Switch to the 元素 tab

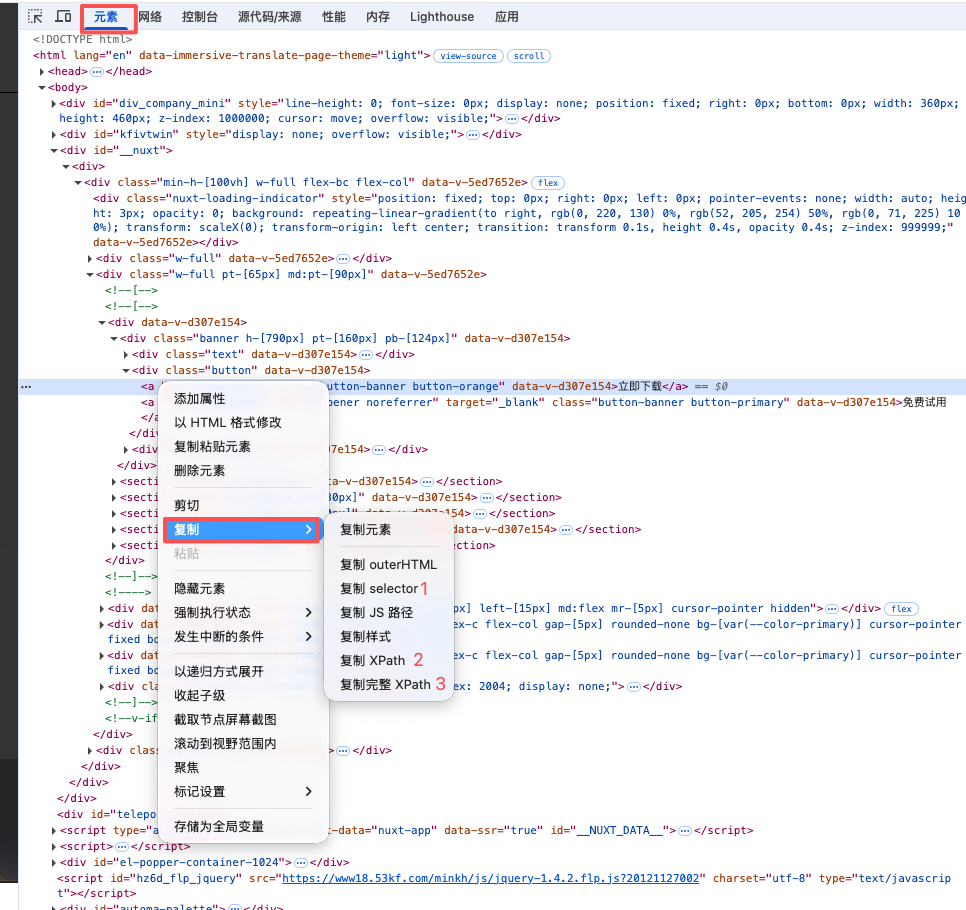point(105,17)
